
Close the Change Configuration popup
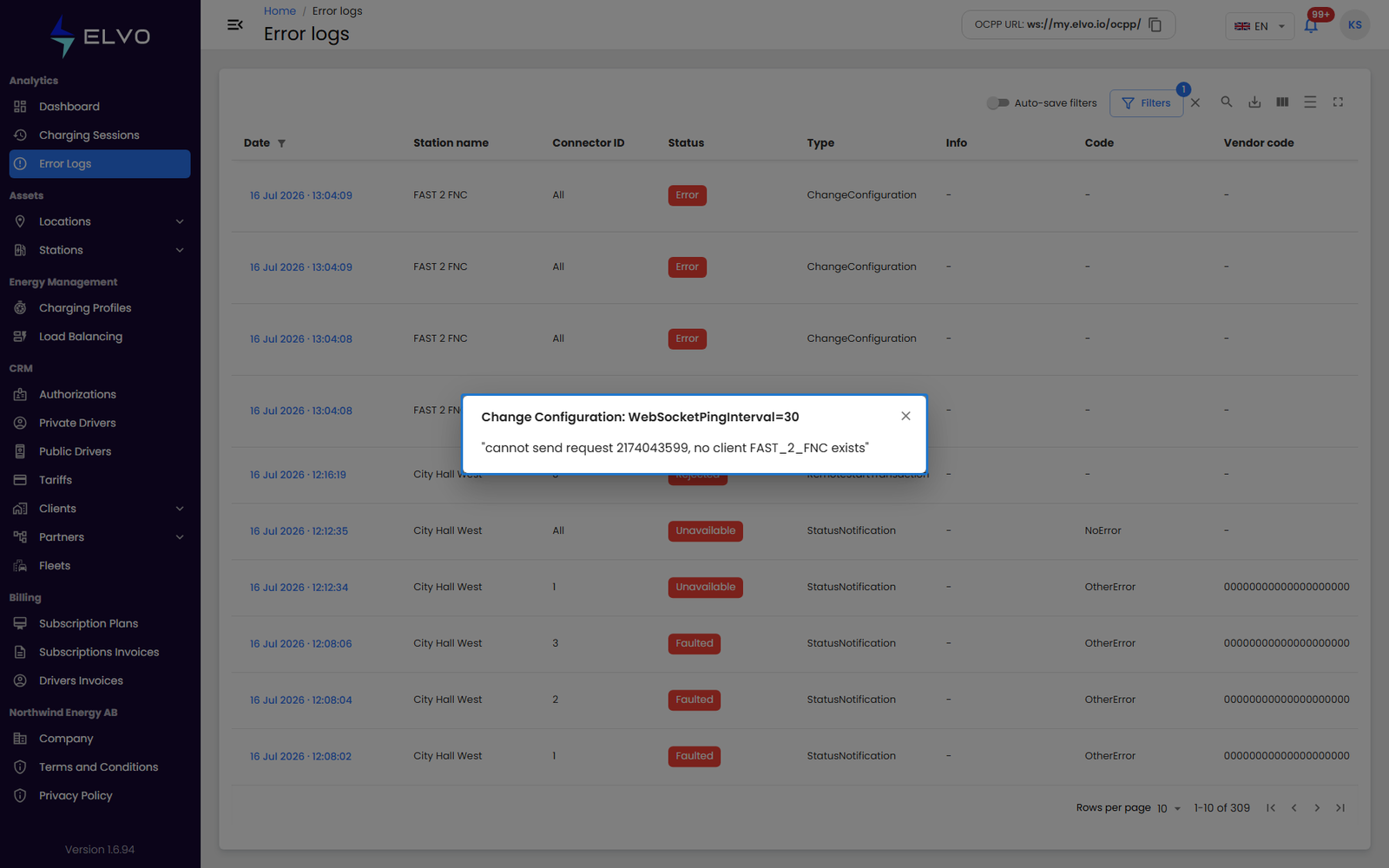click(905, 416)
